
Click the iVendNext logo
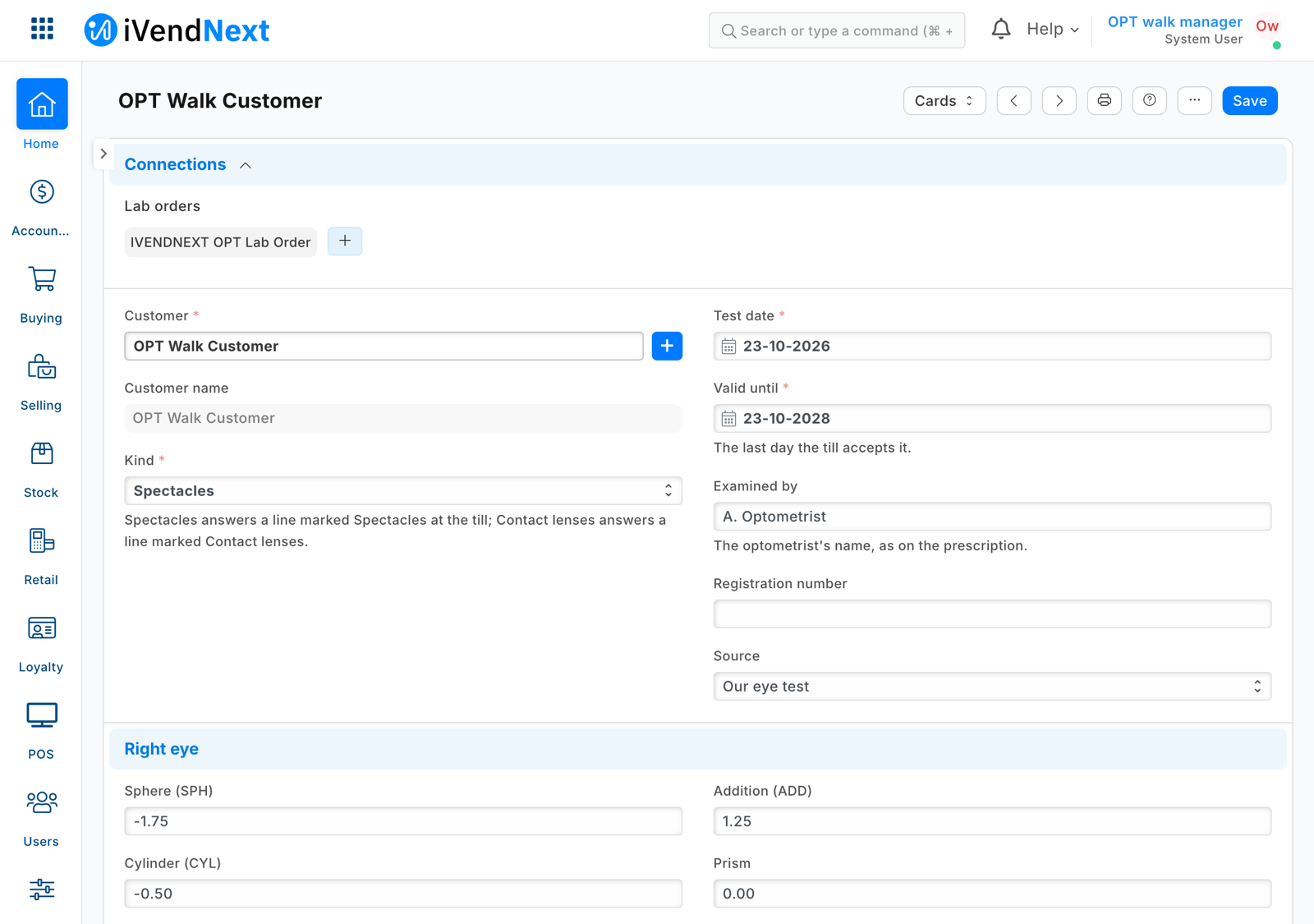177,30
